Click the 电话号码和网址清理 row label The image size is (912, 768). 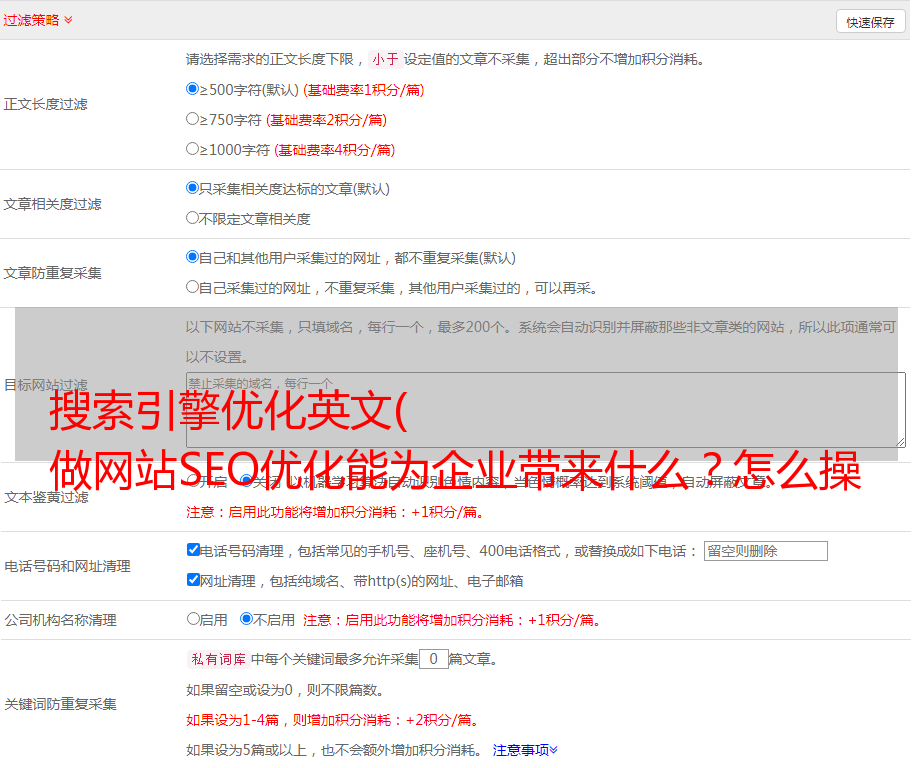point(67,566)
